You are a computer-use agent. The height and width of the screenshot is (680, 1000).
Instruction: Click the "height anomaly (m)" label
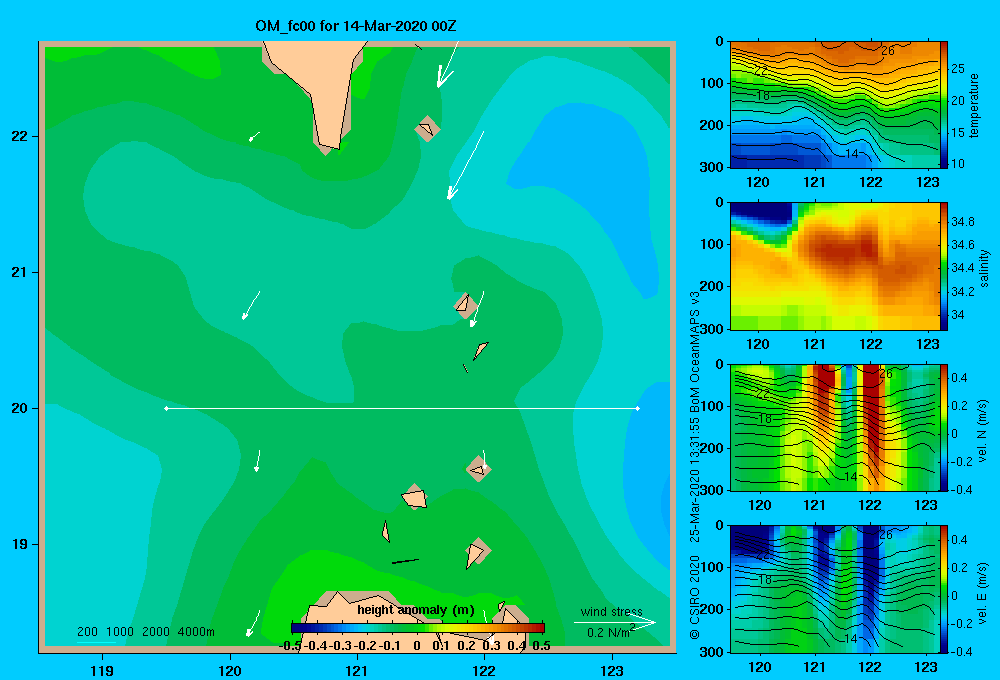[416, 610]
